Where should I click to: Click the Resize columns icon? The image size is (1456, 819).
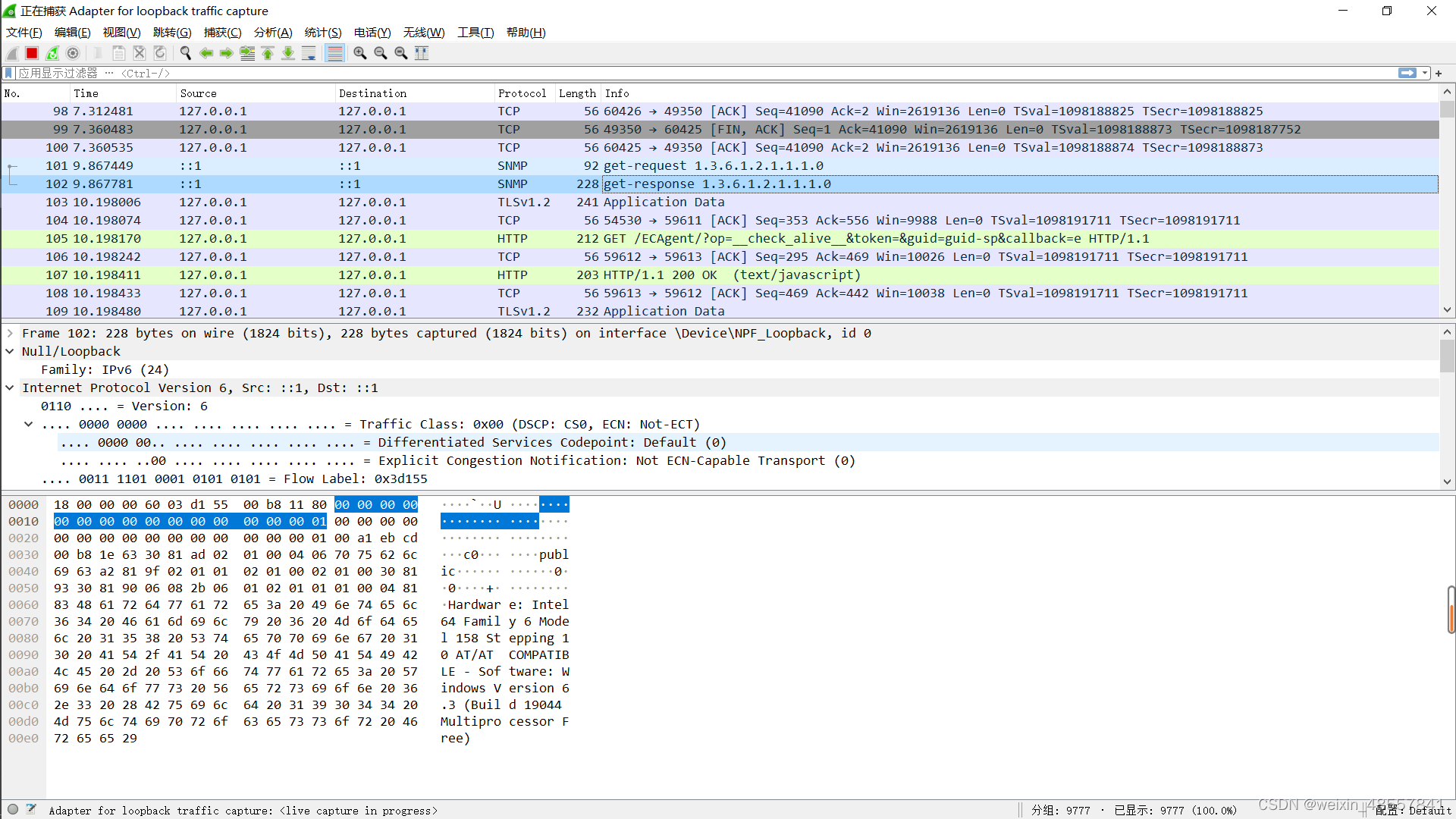tap(422, 53)
